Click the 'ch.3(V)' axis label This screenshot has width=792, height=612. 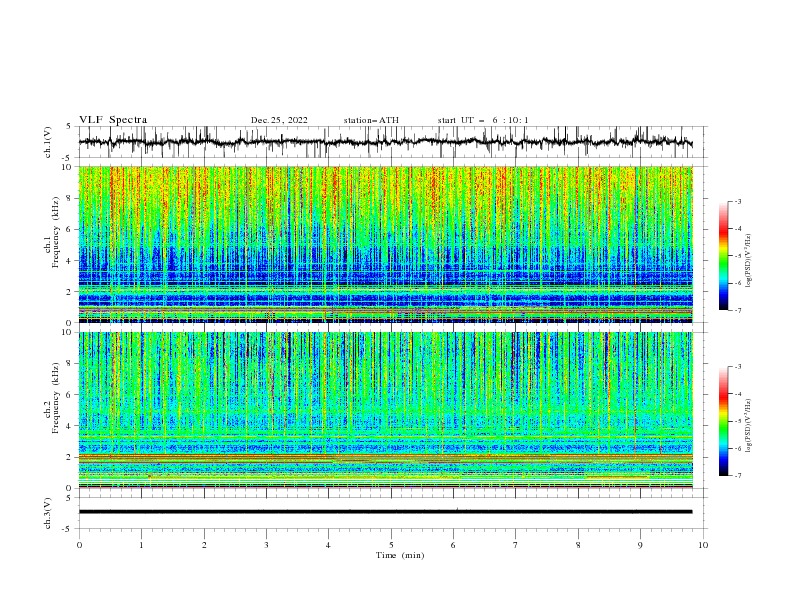click(48, 513)
